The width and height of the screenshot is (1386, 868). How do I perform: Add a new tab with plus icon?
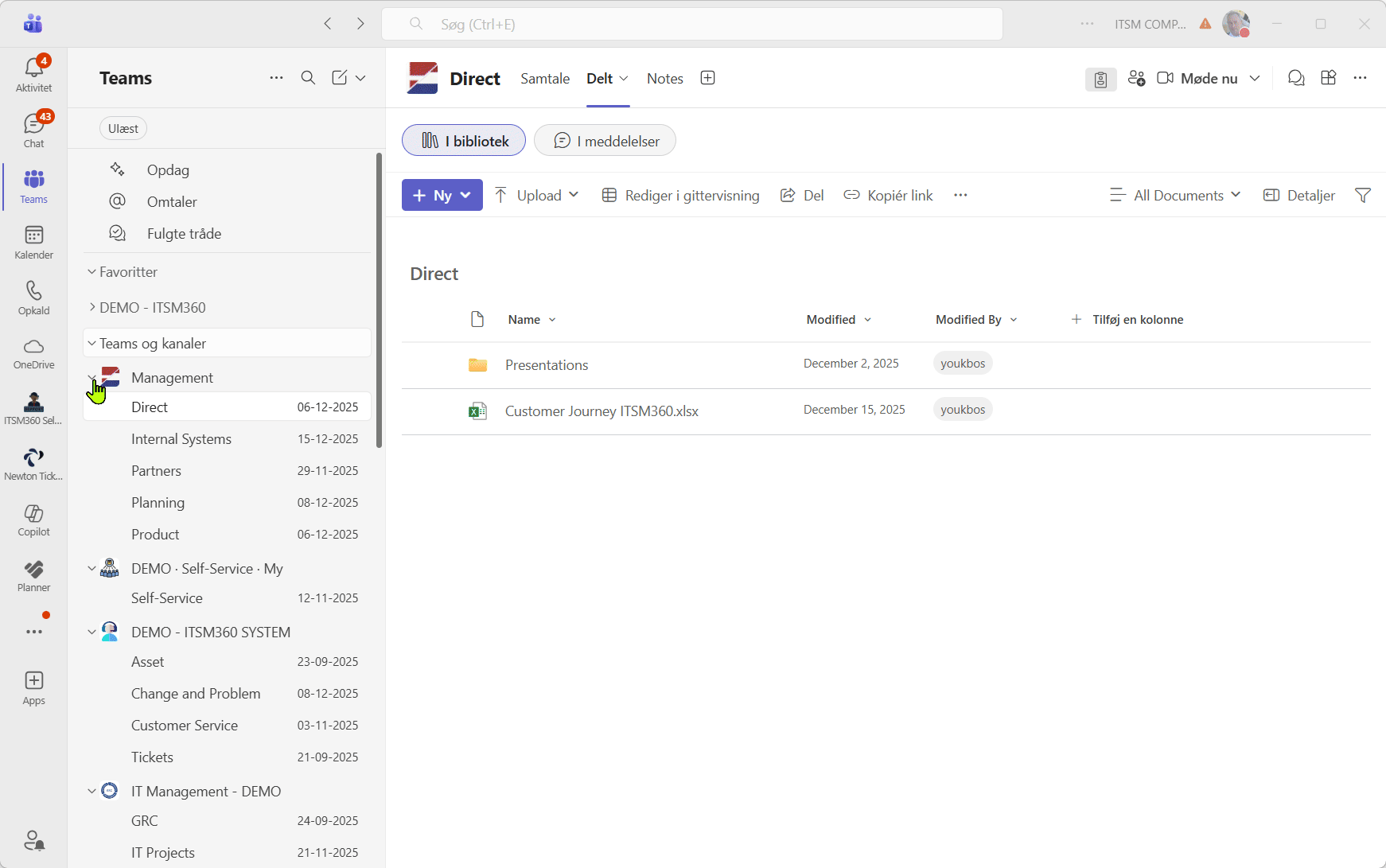707,78
